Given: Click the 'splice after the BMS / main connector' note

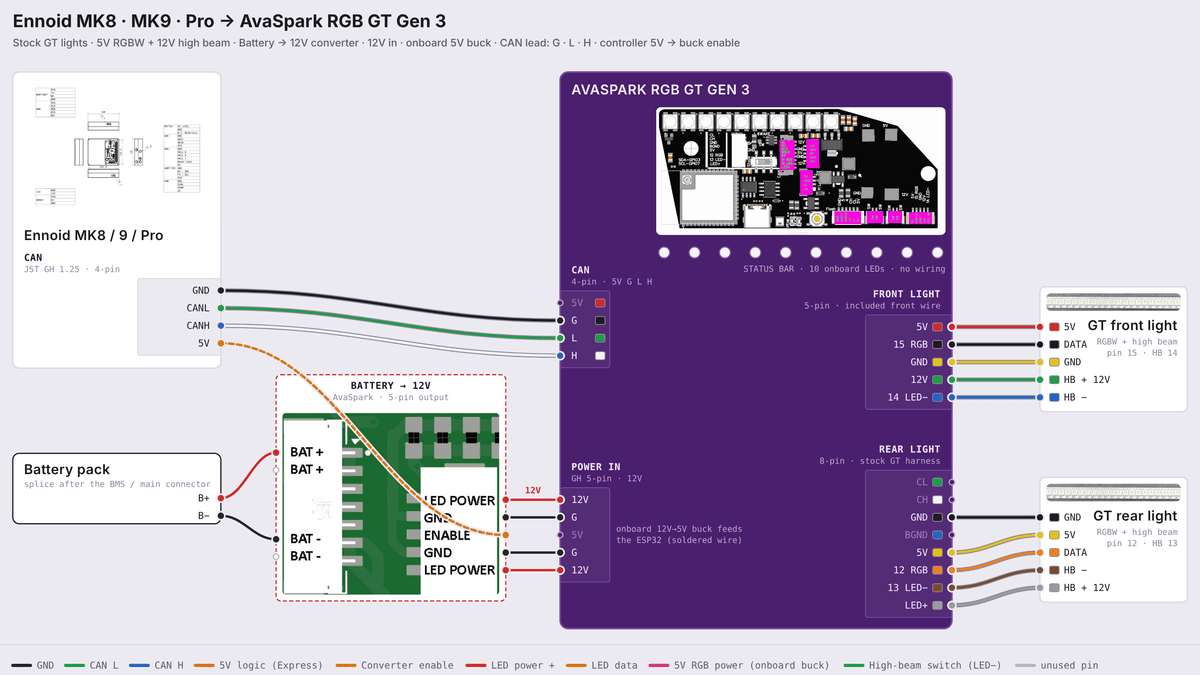Looking at the screenshot, I should 118,485.
